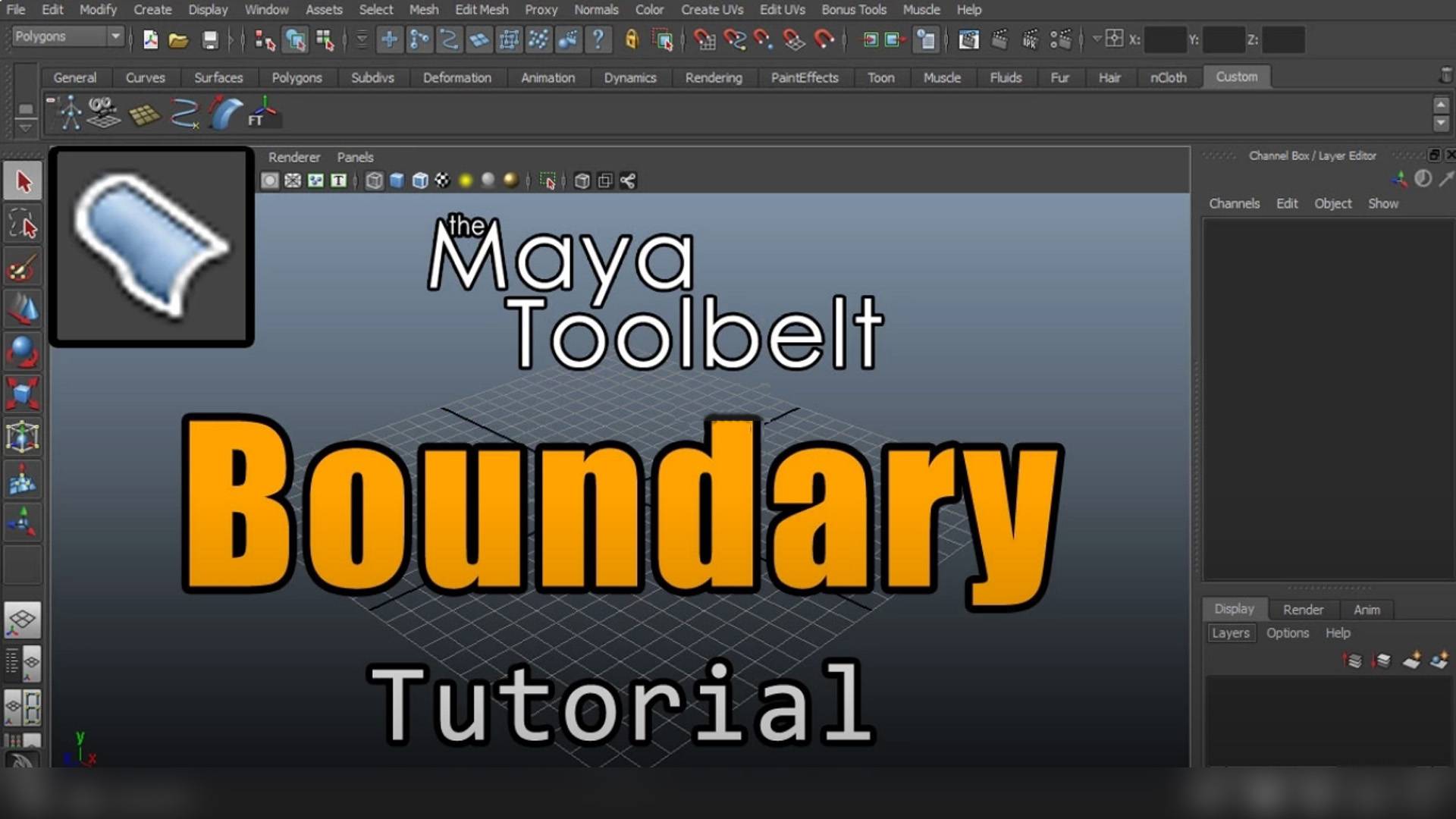Open the Polygons menu set dropdown
The height and width of the screenshot is (819, 1456).
67,36
